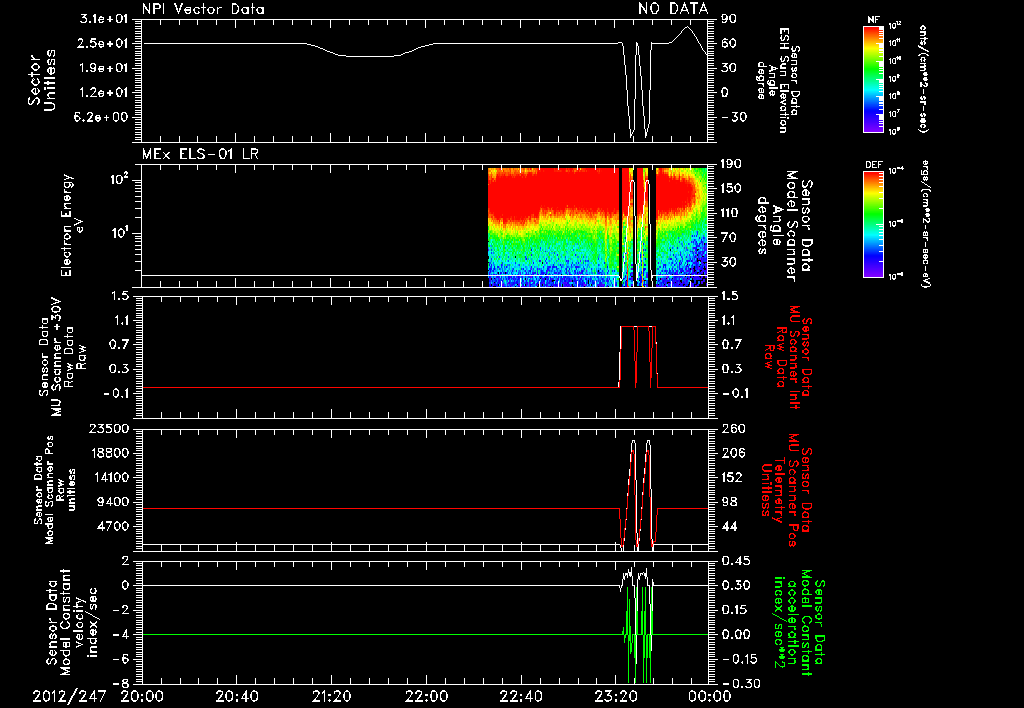Click the 10¹ electron energy tick label

pyautogui.click(x=119, y=233)
